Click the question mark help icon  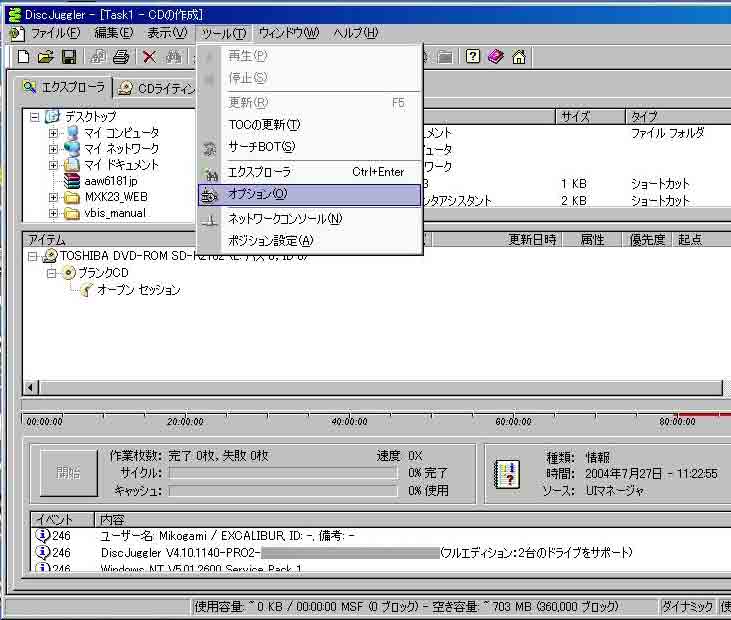tap(472, 57)
